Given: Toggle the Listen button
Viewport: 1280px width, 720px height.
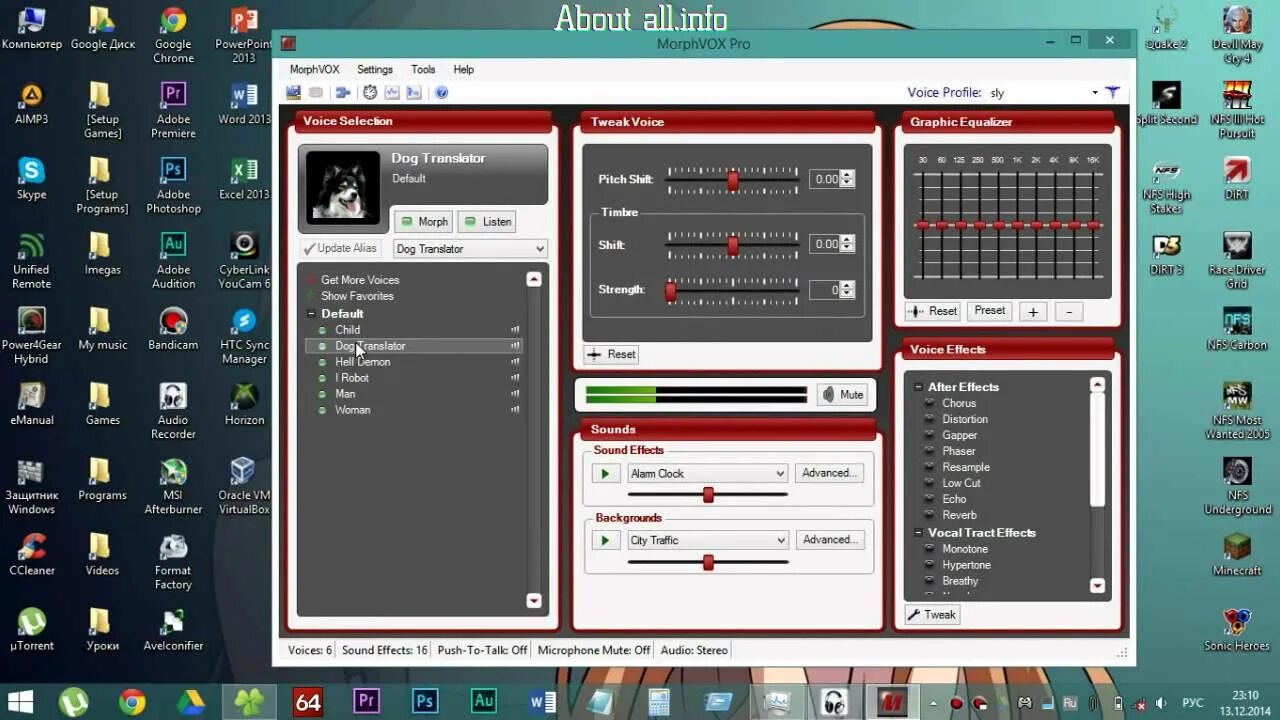Looking at the screenshot, I should (487, 222).
